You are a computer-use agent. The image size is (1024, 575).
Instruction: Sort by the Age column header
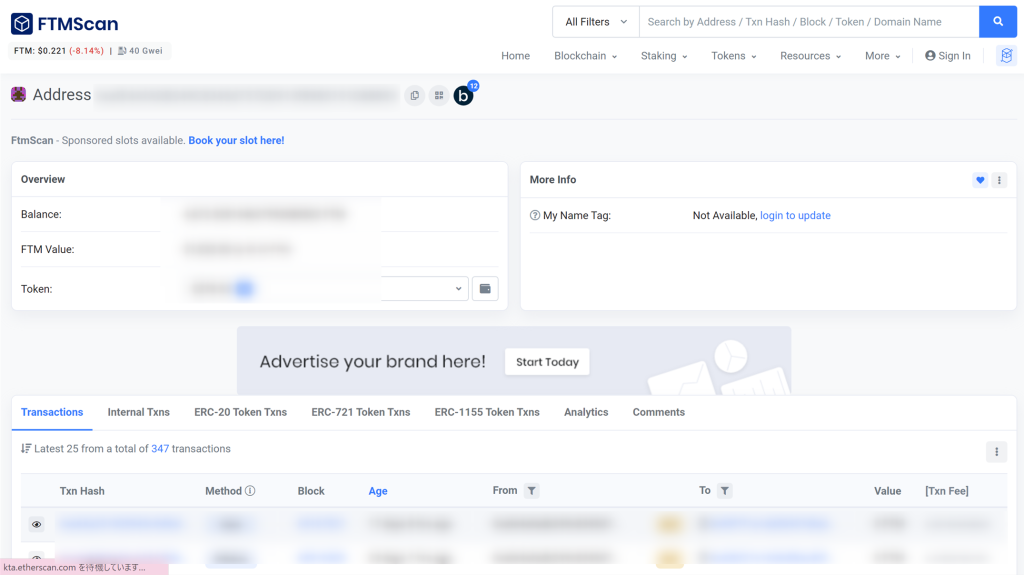point(378,491)
